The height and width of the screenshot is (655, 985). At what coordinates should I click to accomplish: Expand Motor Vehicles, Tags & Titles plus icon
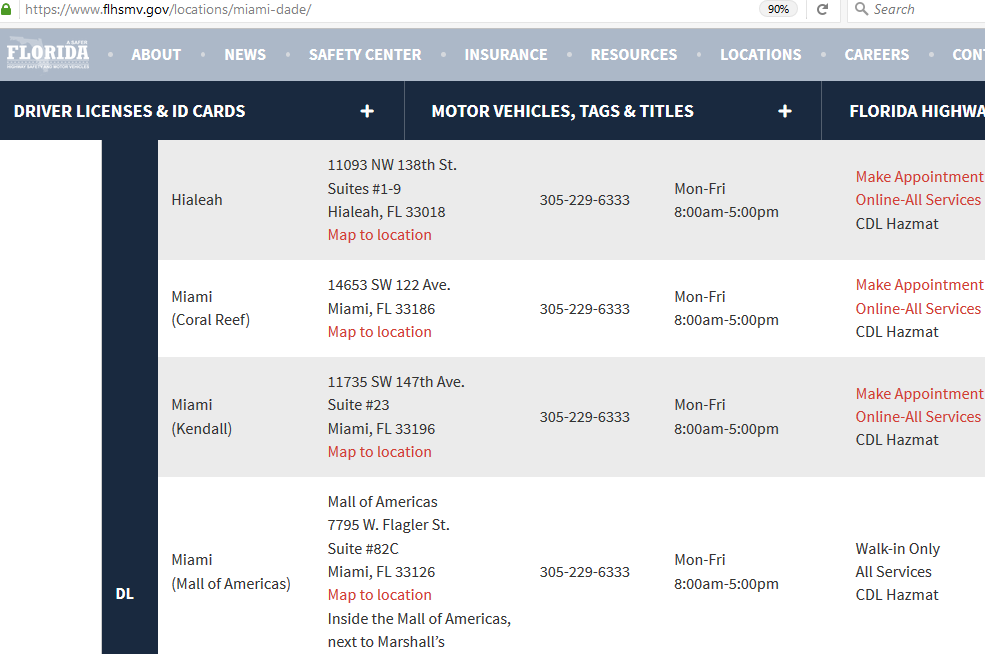[785, 111]
